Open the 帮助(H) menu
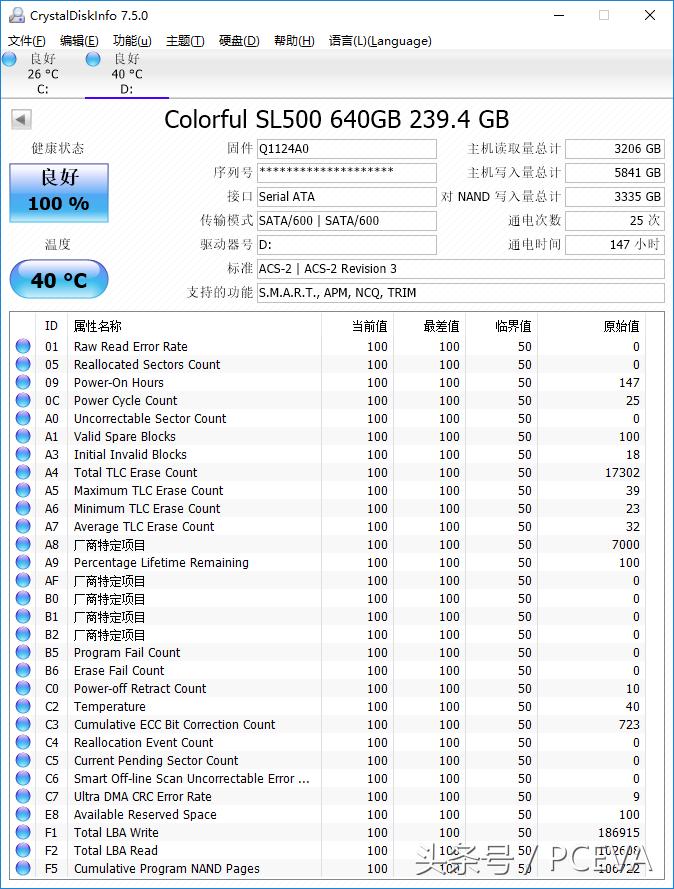Image resolution: width=674 pixels, height=889 pixels. point(294,41)
